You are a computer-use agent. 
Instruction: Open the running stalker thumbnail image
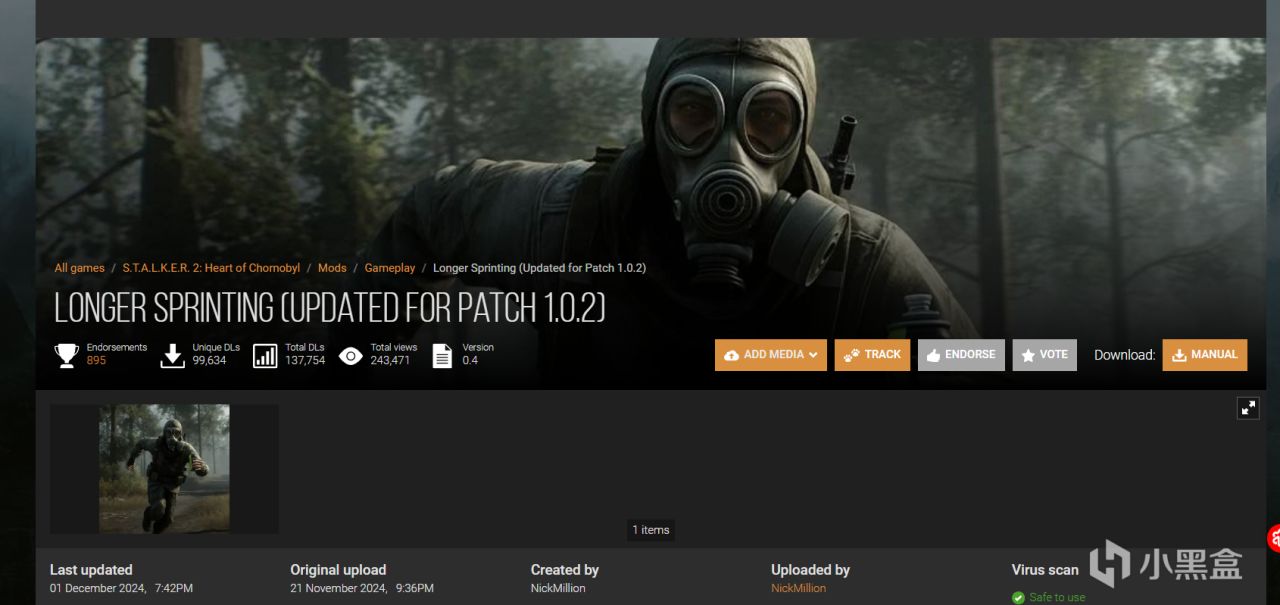164,469
